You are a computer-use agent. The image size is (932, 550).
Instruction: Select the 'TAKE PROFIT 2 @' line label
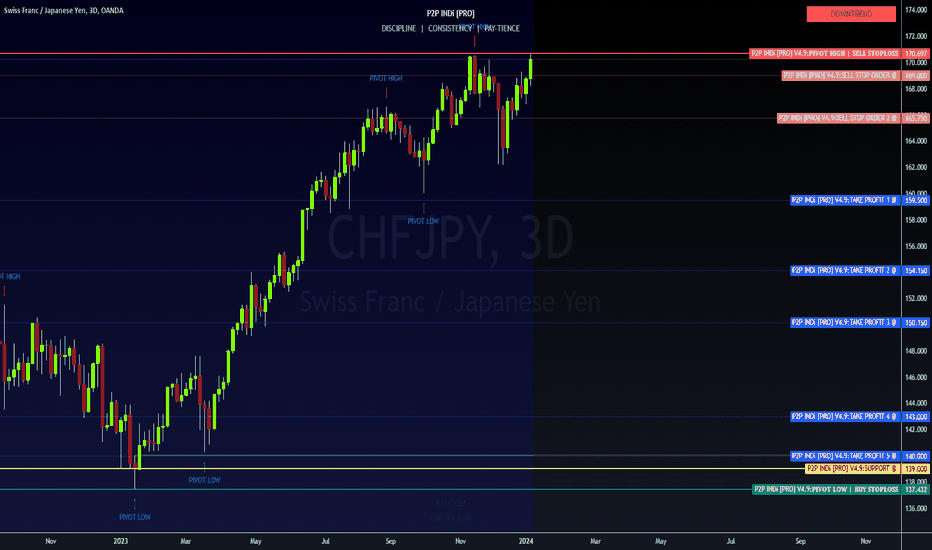[845, 271]
